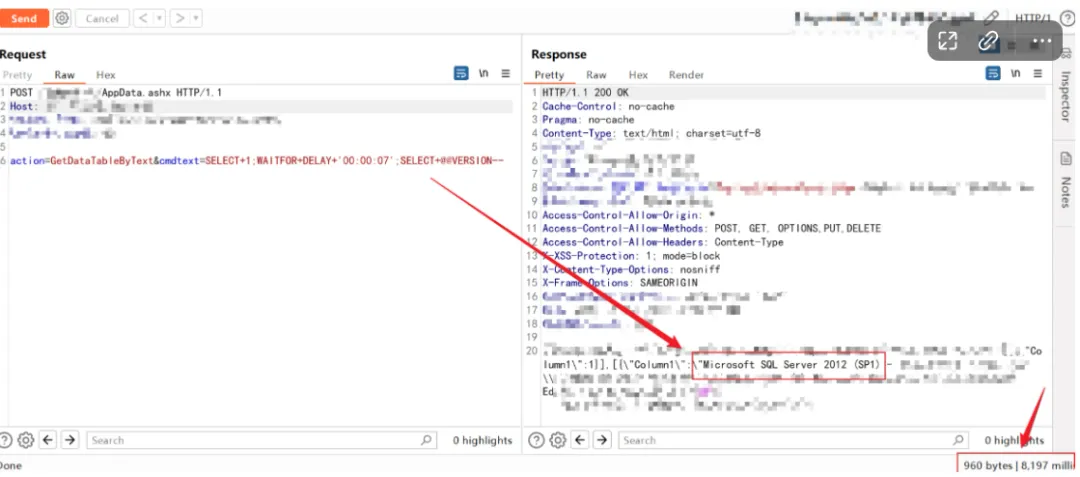Open help icon near HTTP/1
This screenshot has height=477, width=1080.
[x=1067, y=19]
